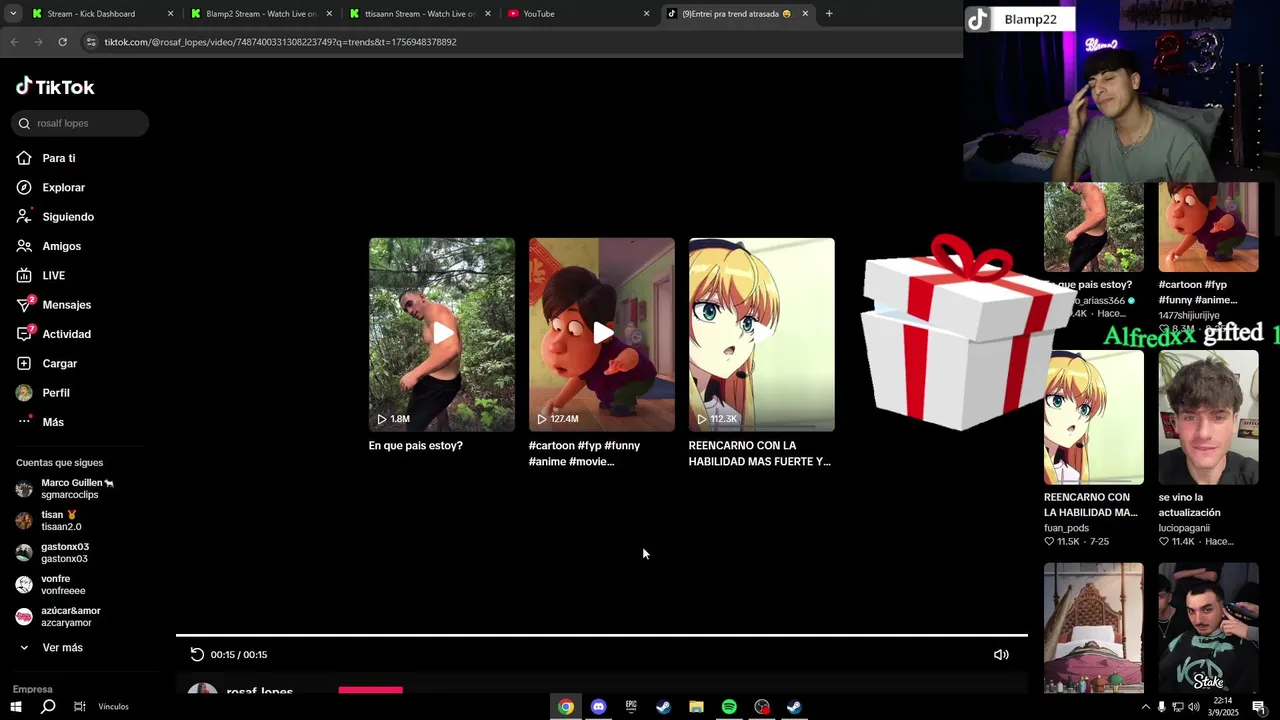Image resolution: width=1280 pixels, height=720 pixels.
Task: Click browser back arrow
Action: click(x=14, y=42)
